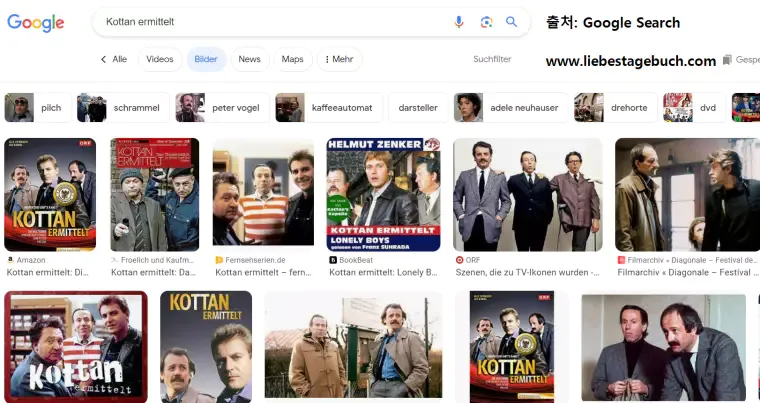
Task: Open the Fernsehserien.de image with striped shirt
Action: [x=263, y=194]
